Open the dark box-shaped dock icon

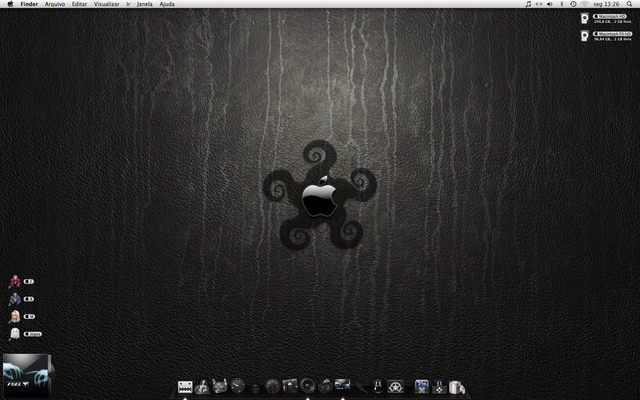[x=325, y=386]
